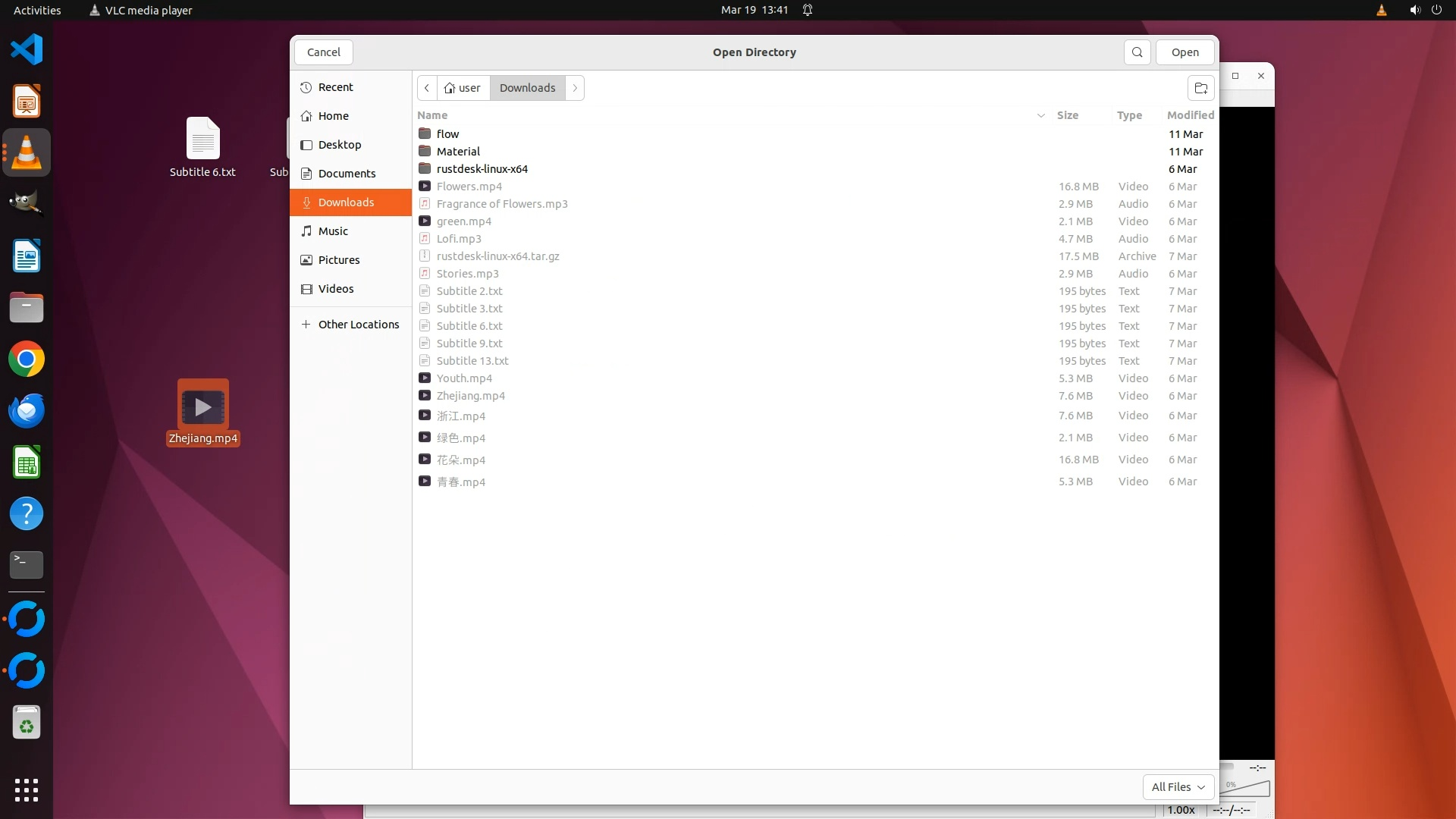This screenshot has width=1456, height=819.
Task: Toggle sort order arrow in Name column
Action: [x=1040, y=115]
